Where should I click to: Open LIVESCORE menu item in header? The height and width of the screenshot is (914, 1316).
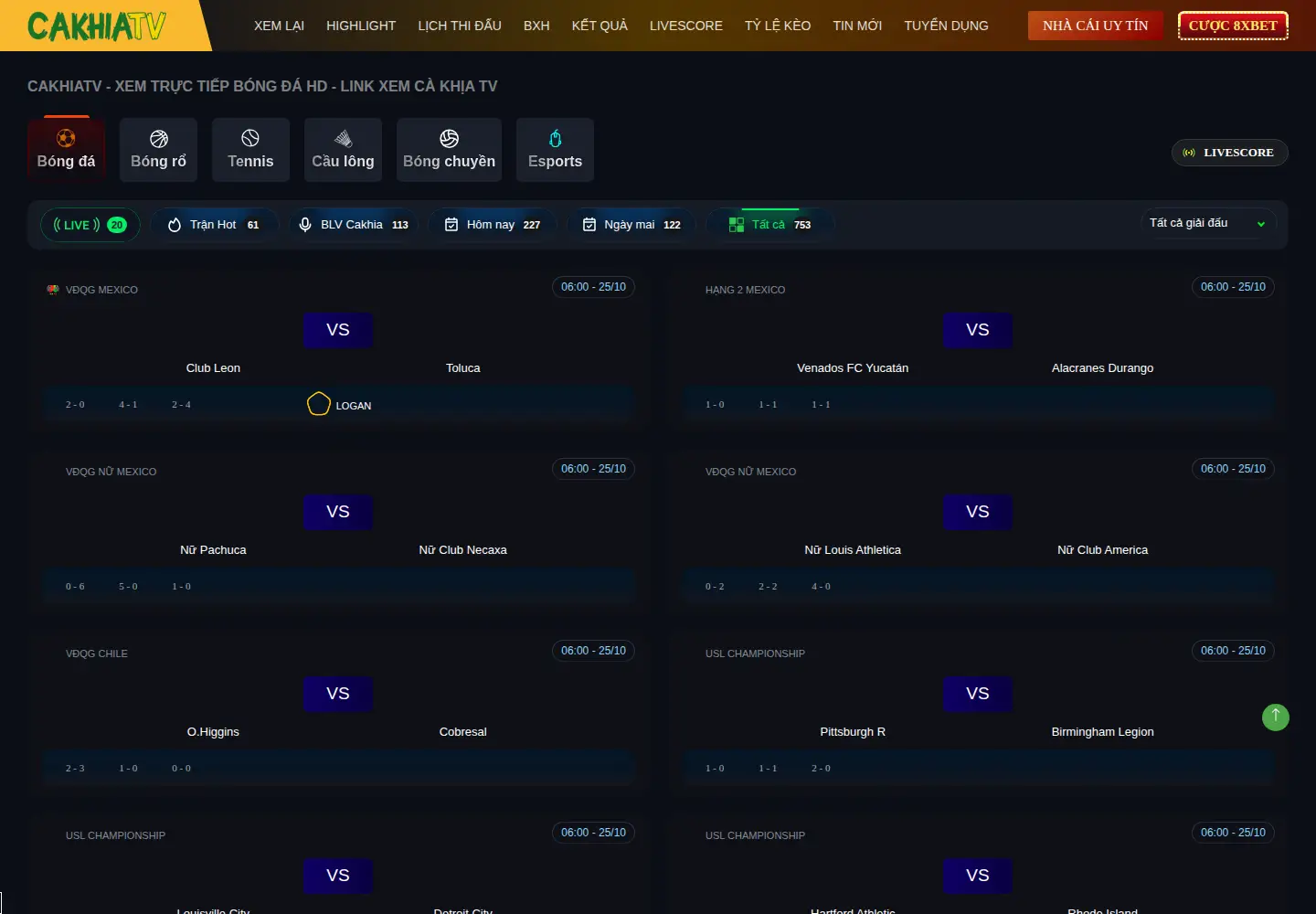click(686, 26)
